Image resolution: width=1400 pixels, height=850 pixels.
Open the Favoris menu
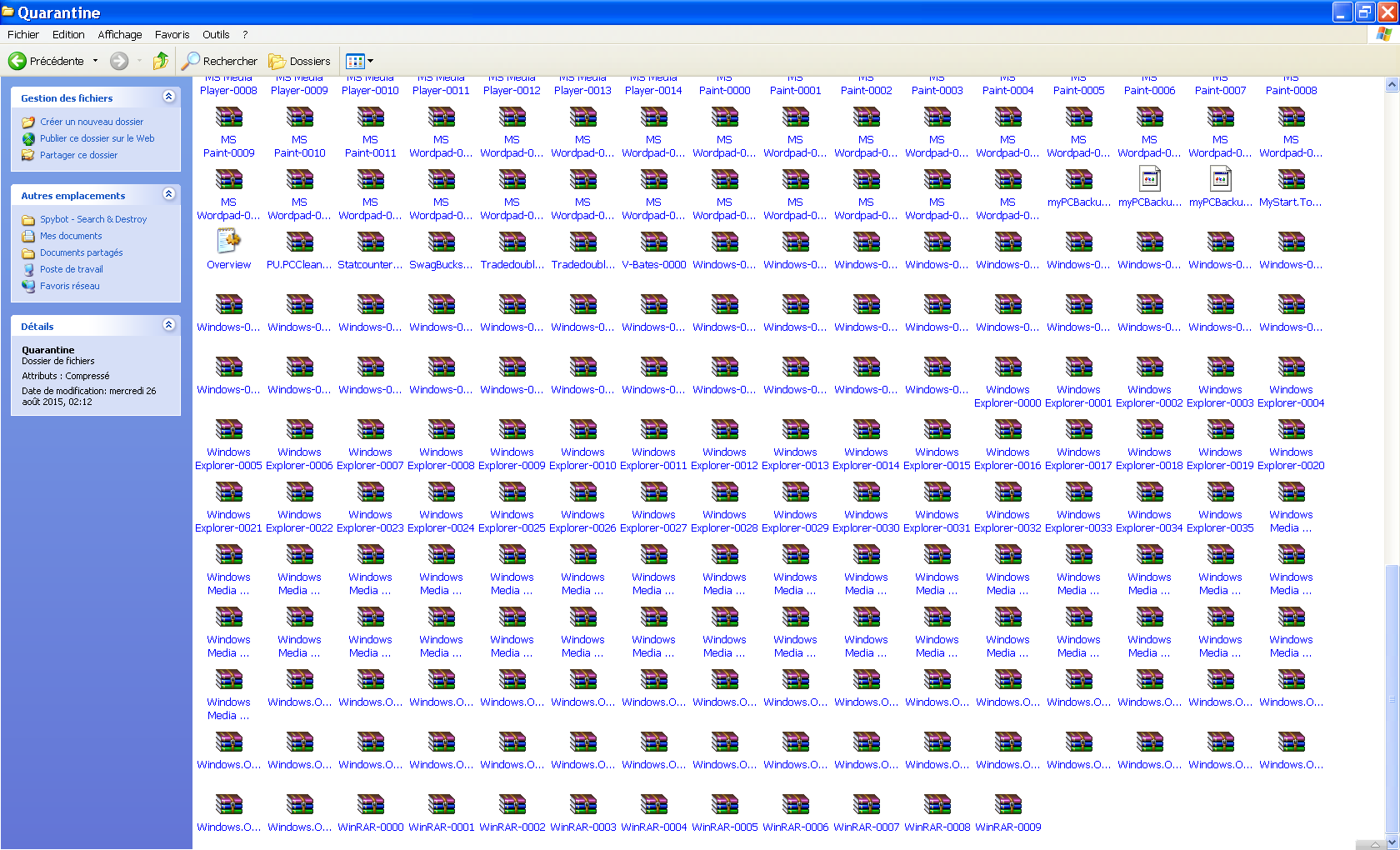pyautogui.click(x=172, y=34)
